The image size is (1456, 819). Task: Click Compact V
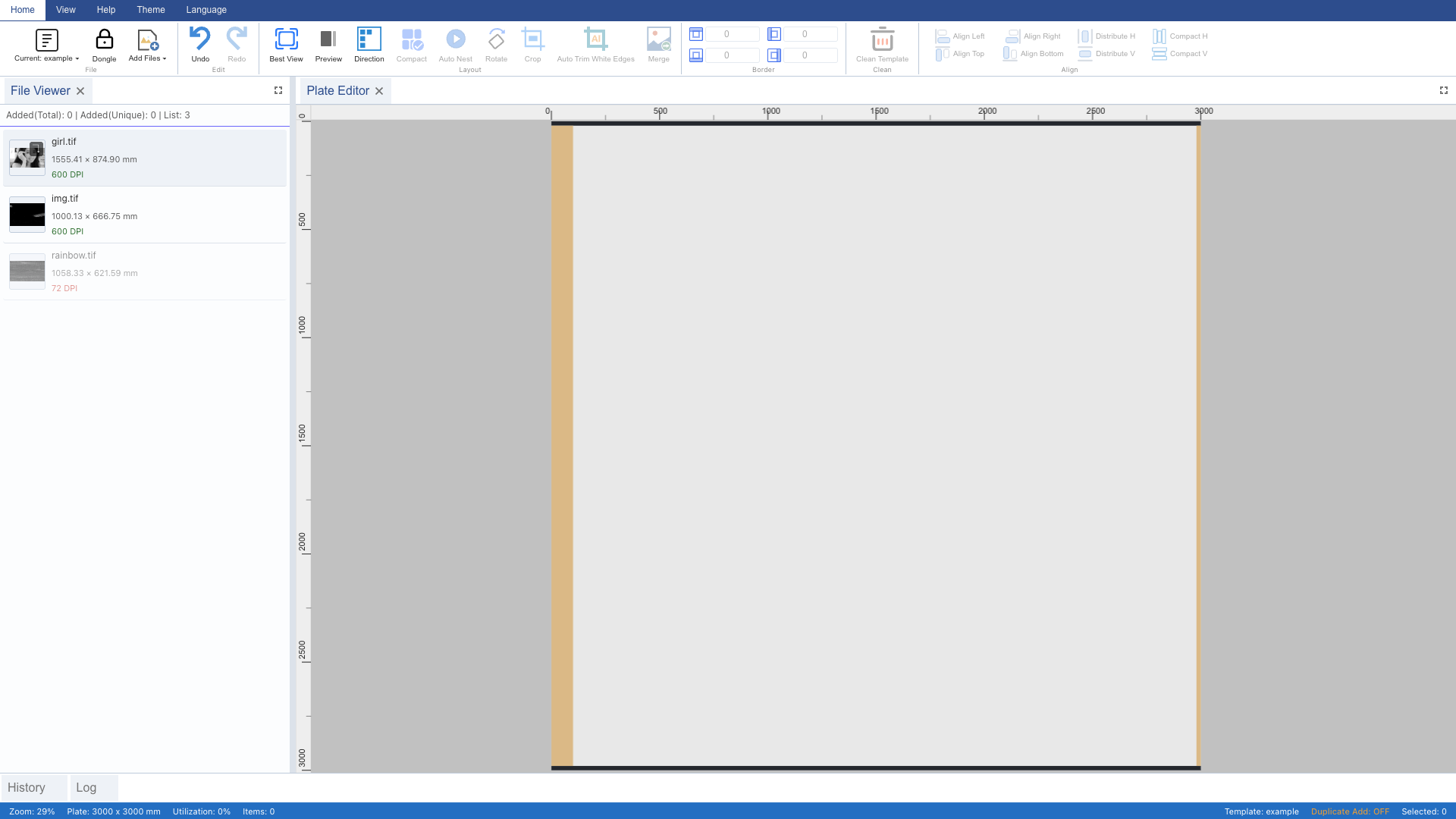pyautogui.click(x=1180, y=54)
